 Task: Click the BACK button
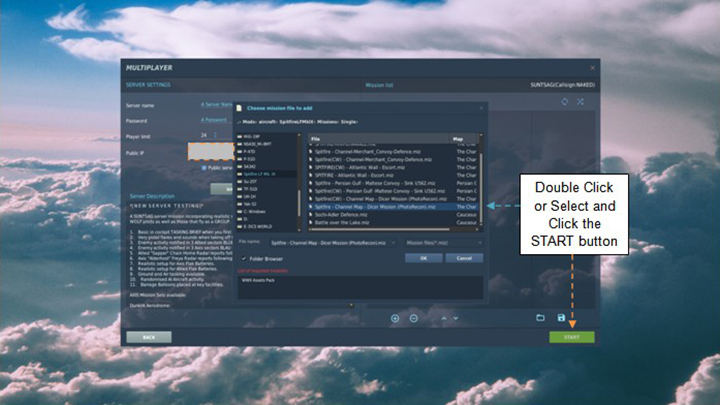(149, 337)
